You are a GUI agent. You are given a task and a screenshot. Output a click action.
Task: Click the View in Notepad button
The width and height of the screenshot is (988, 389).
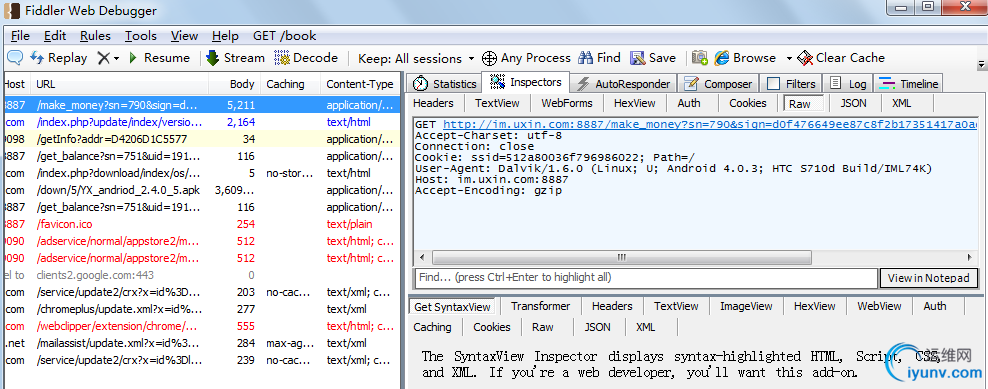928,278
